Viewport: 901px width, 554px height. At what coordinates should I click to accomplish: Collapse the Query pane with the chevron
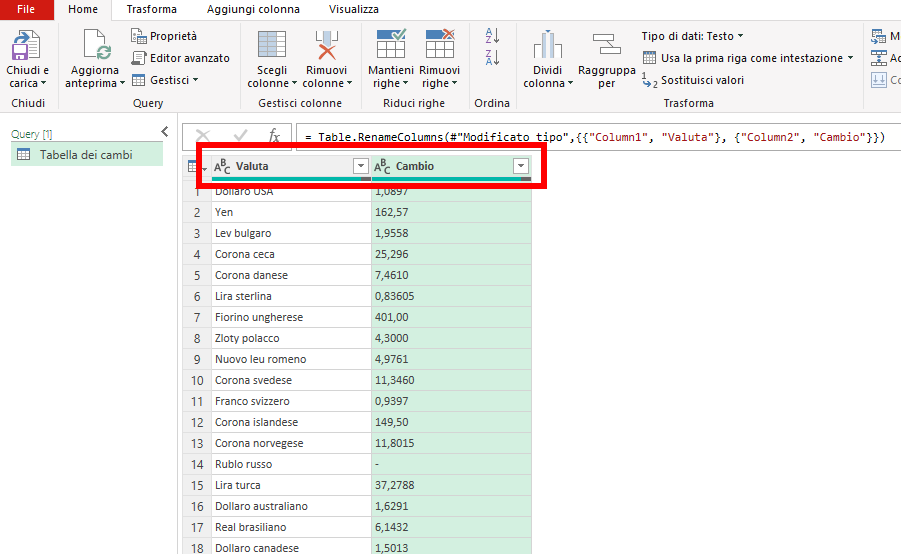[165, 132]
